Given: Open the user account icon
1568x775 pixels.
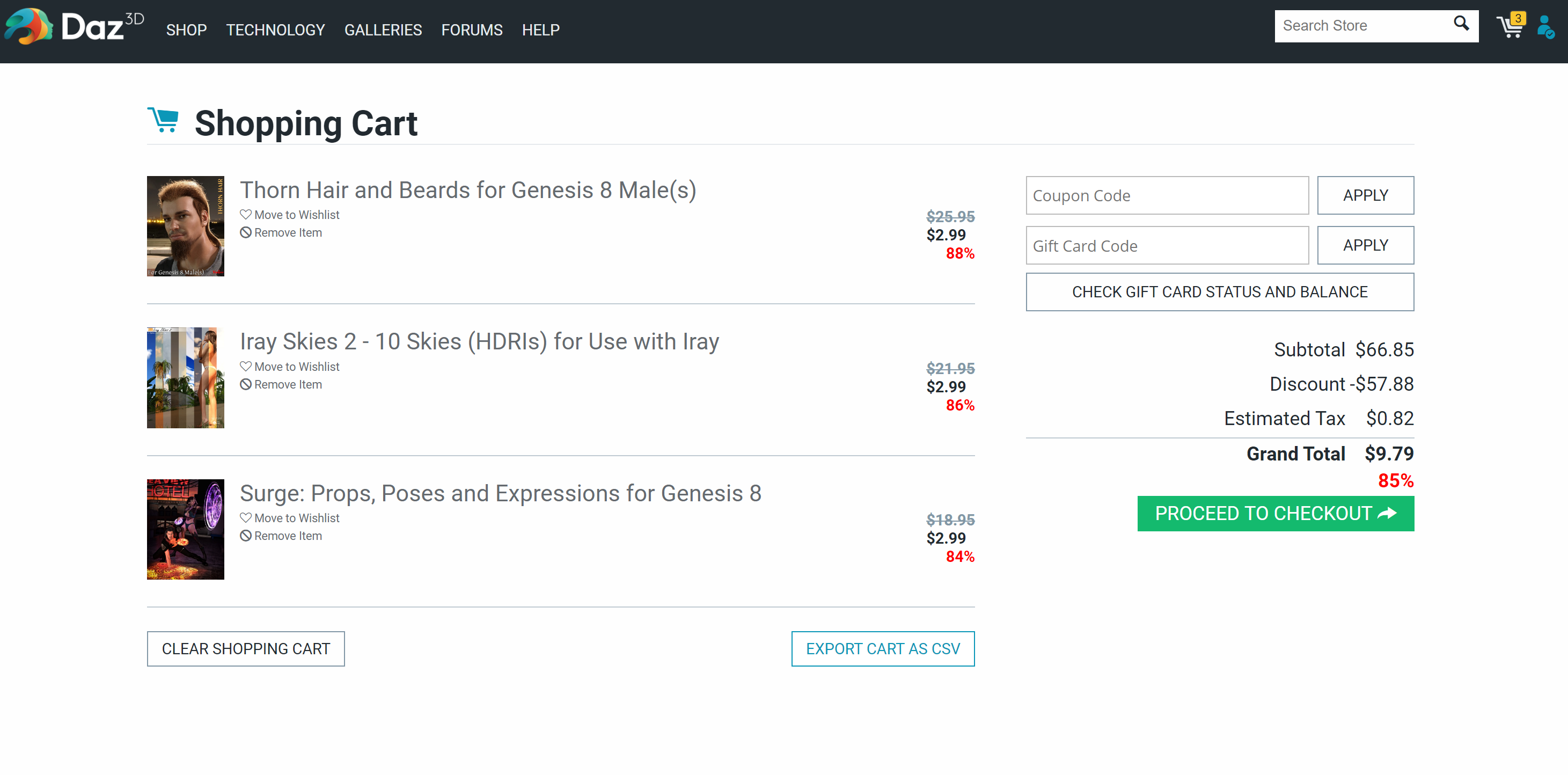Looking at the screenshot, I should point(1545,27).
